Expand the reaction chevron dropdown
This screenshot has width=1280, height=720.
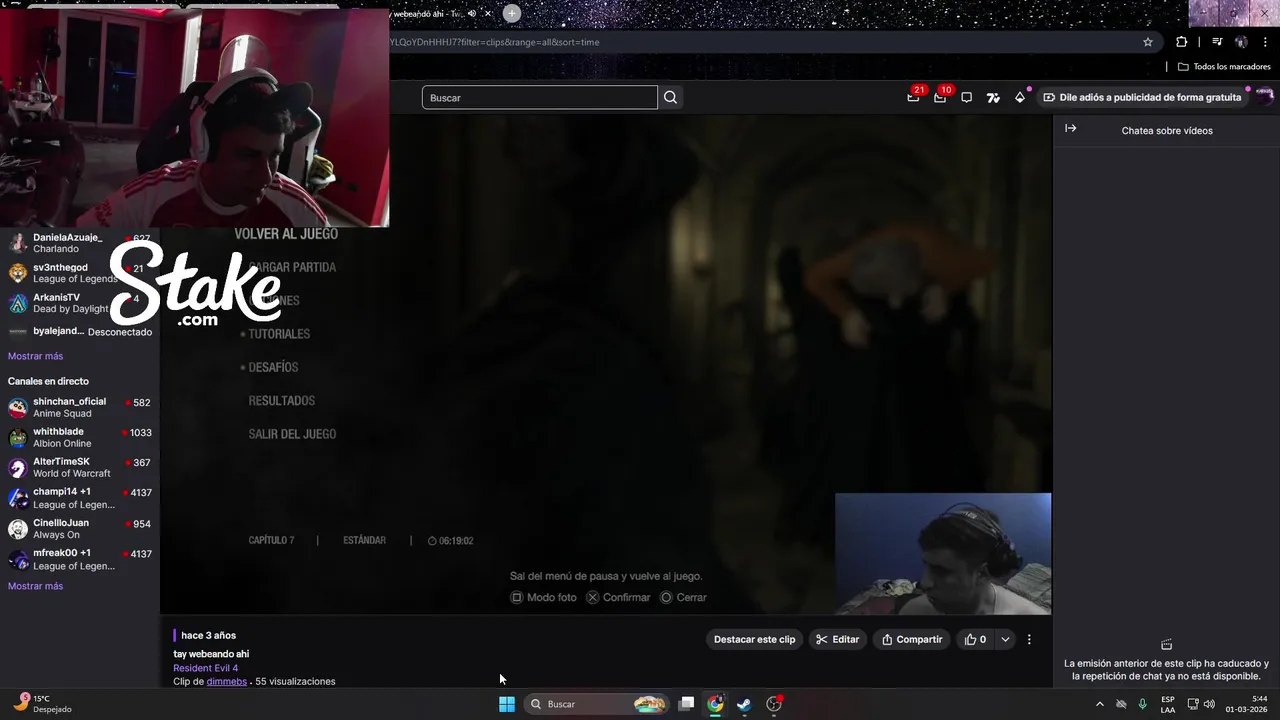coord(1005,639)
